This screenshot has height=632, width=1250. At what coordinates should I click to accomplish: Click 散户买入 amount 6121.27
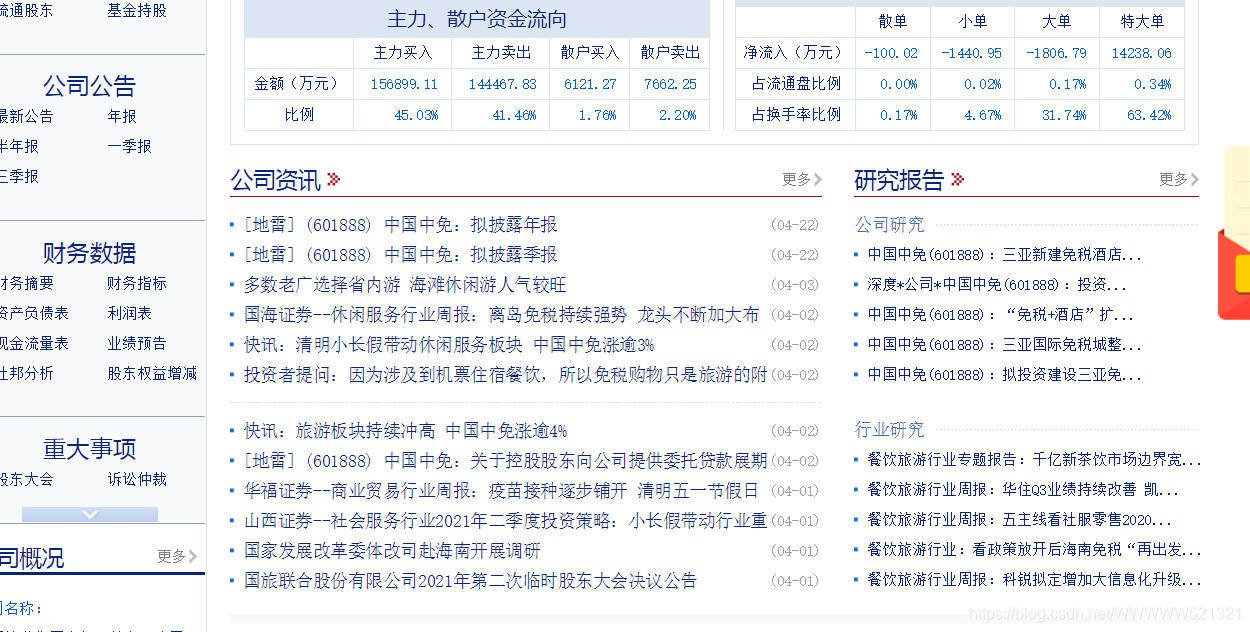(x=590, y=85)
